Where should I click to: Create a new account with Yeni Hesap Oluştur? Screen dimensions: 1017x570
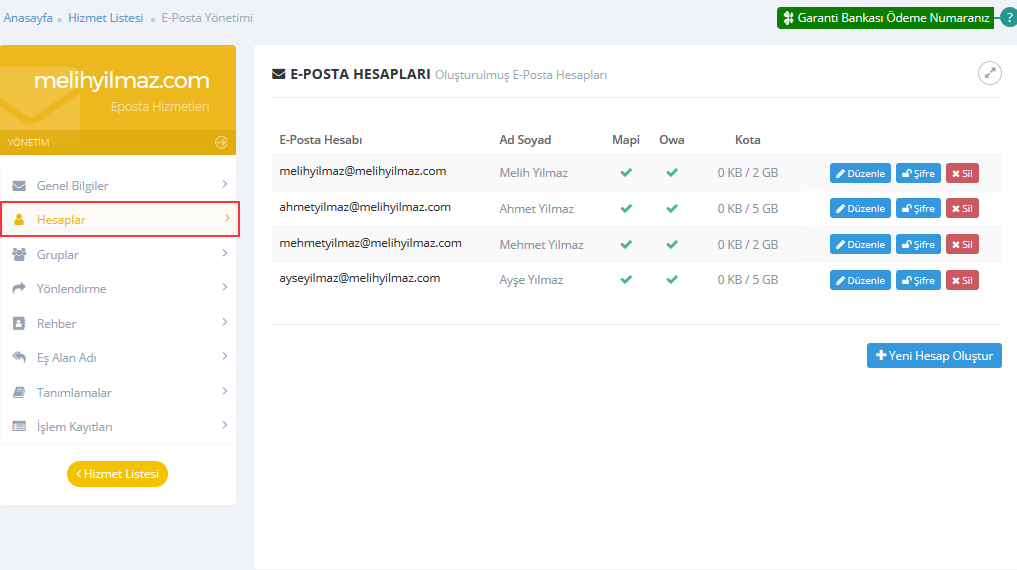(x=933, y=355)
